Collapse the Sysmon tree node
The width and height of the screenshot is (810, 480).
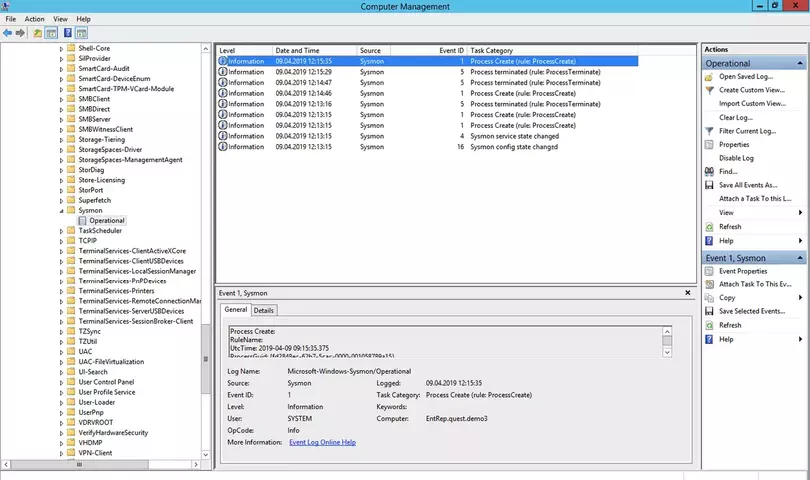[61, 211]
